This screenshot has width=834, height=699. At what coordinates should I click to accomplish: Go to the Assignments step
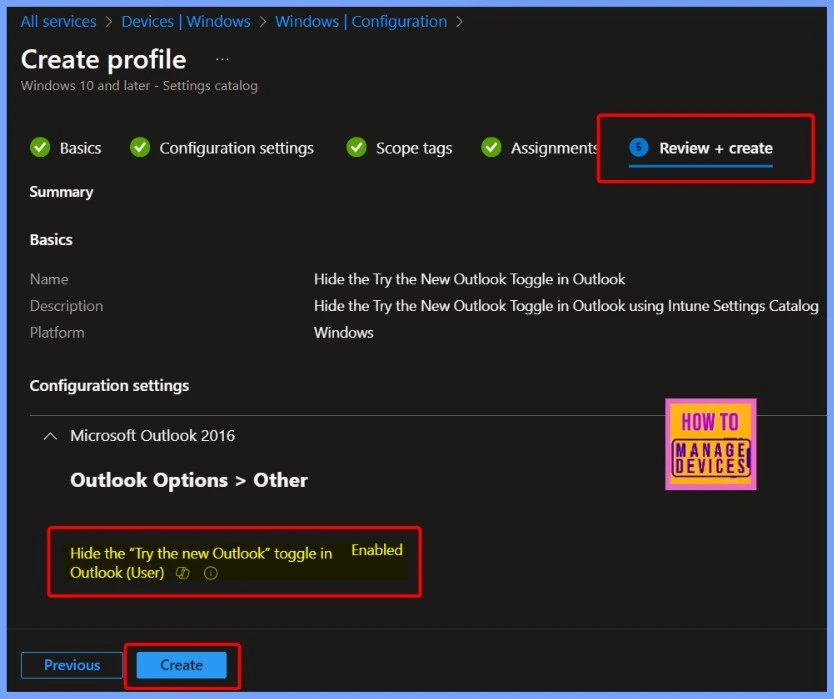tap(539, 148)
